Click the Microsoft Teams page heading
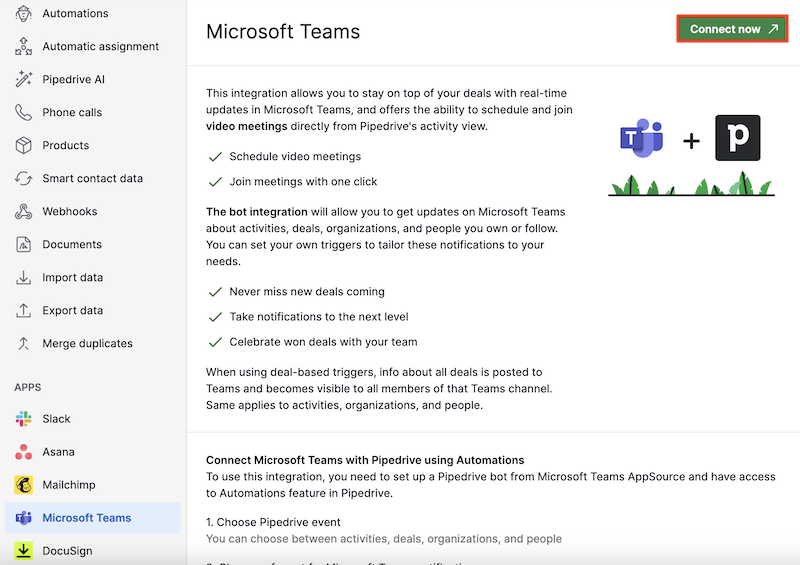This screenshot has height=565, width=800. pos(283,32)
